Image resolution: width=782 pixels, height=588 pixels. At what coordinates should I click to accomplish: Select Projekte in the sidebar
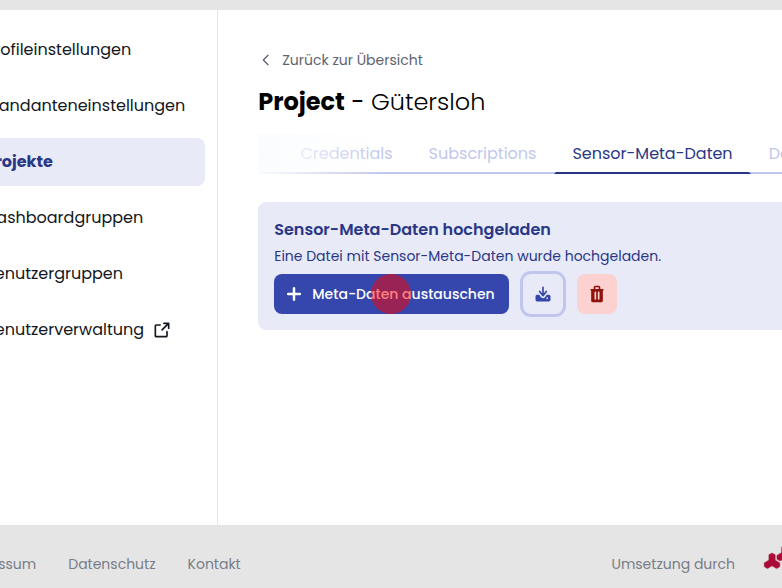[28, 162]
